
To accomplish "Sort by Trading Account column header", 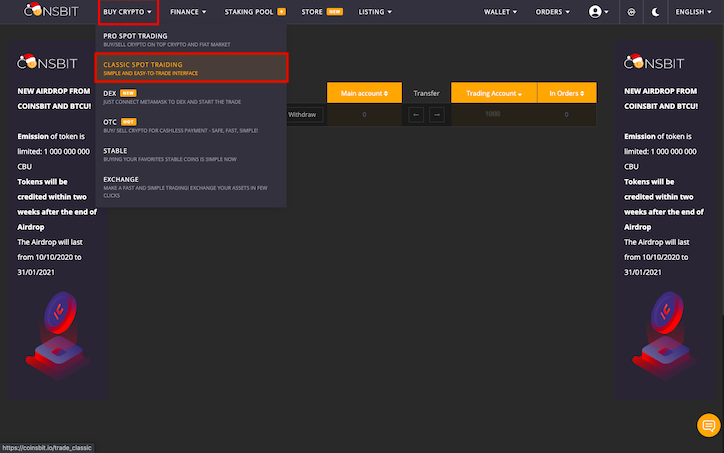I will click(x=494, y=93).
